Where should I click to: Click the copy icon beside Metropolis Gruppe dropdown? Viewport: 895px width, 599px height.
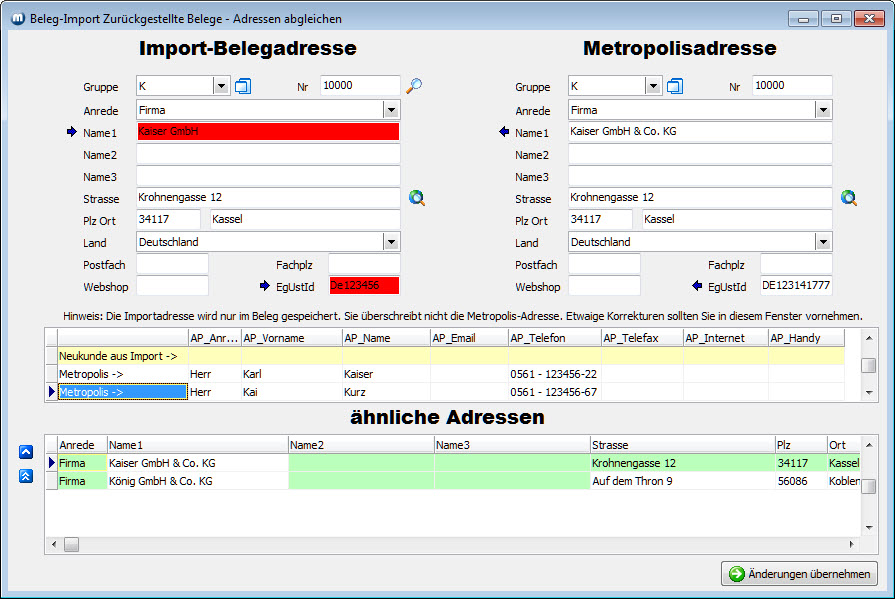675,87
